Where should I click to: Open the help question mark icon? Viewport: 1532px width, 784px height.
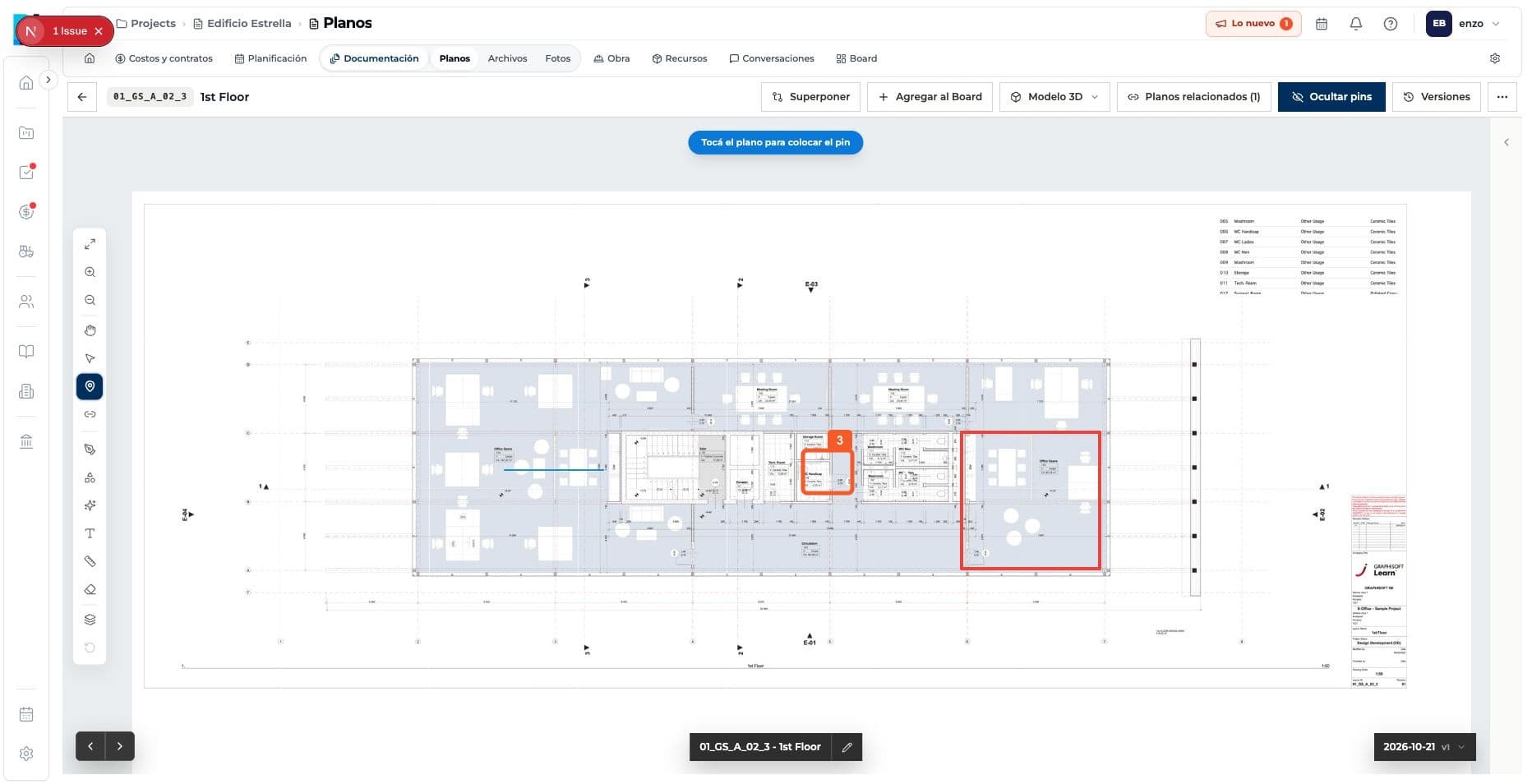(x=1391, y=24)
